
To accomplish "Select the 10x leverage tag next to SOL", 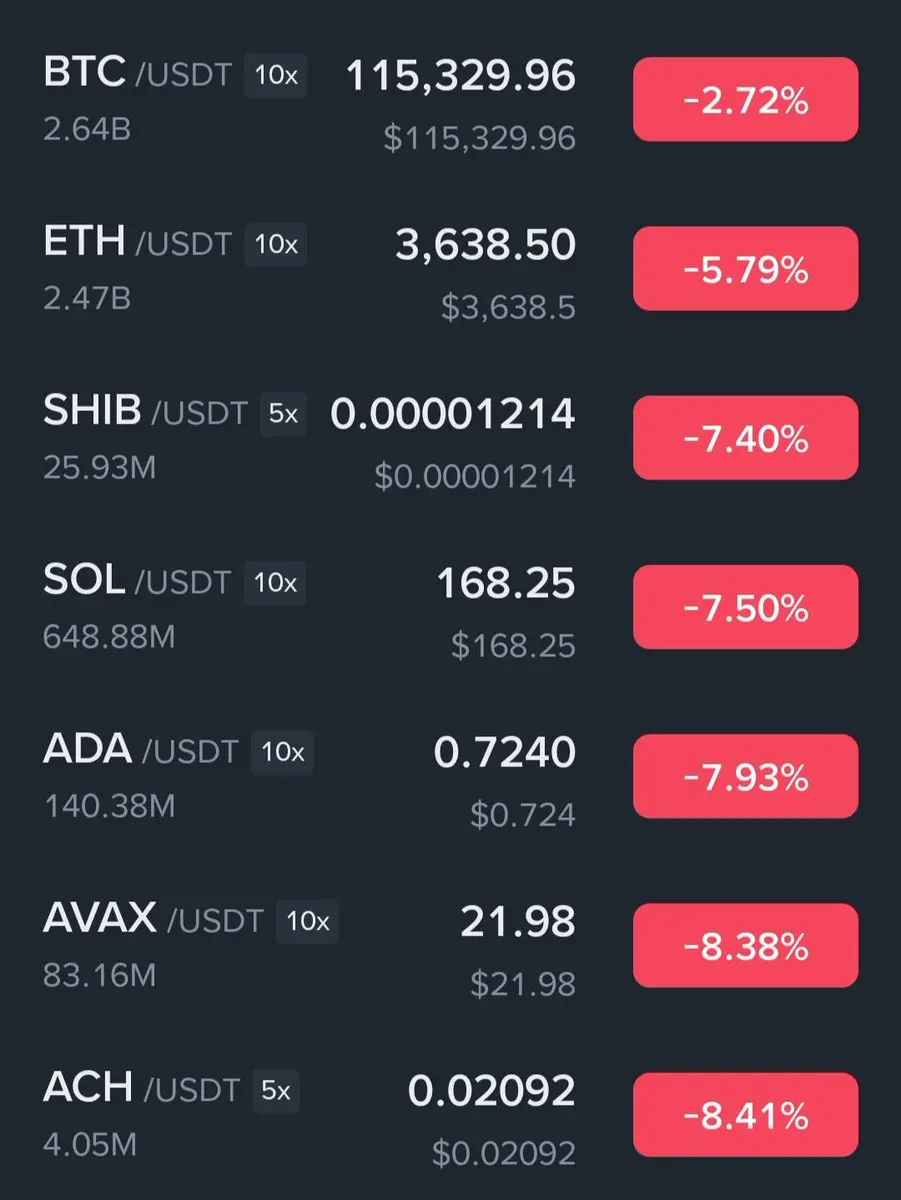I will pyautogui.click(x=276, y=583).
